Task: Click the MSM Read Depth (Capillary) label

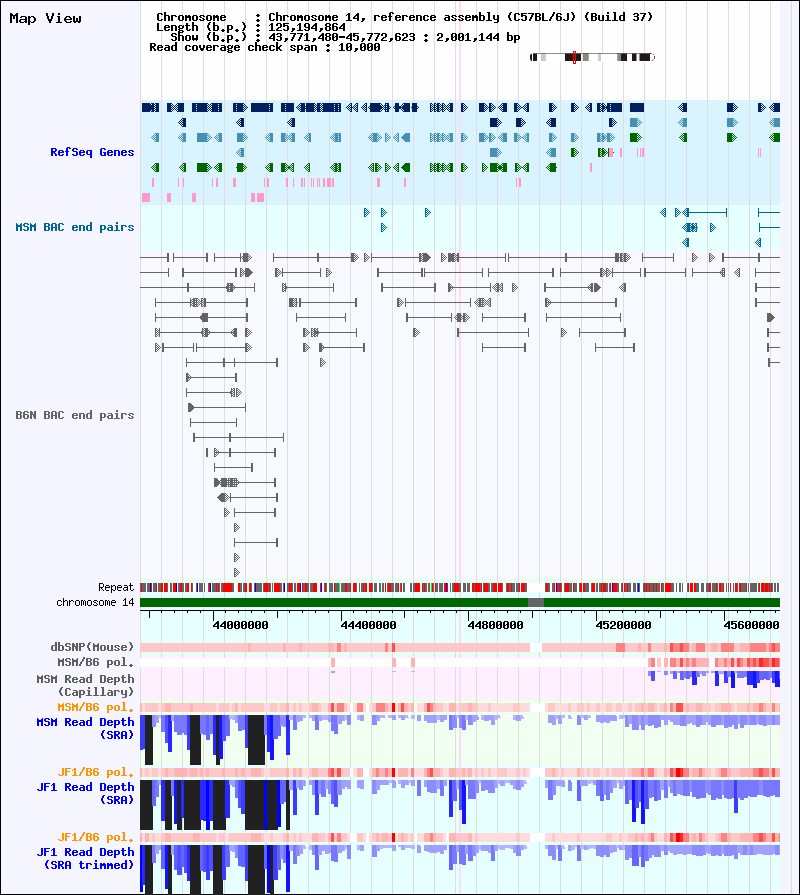Action: click(x=85, y=685)
